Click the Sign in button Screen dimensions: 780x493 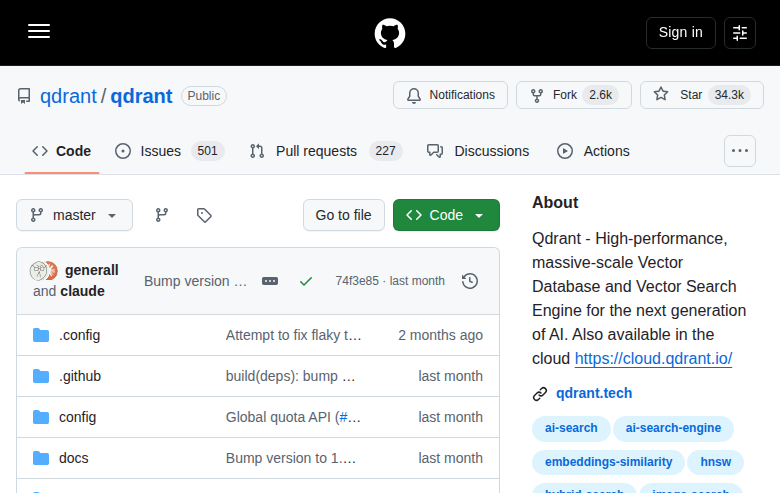pos(681,33)
